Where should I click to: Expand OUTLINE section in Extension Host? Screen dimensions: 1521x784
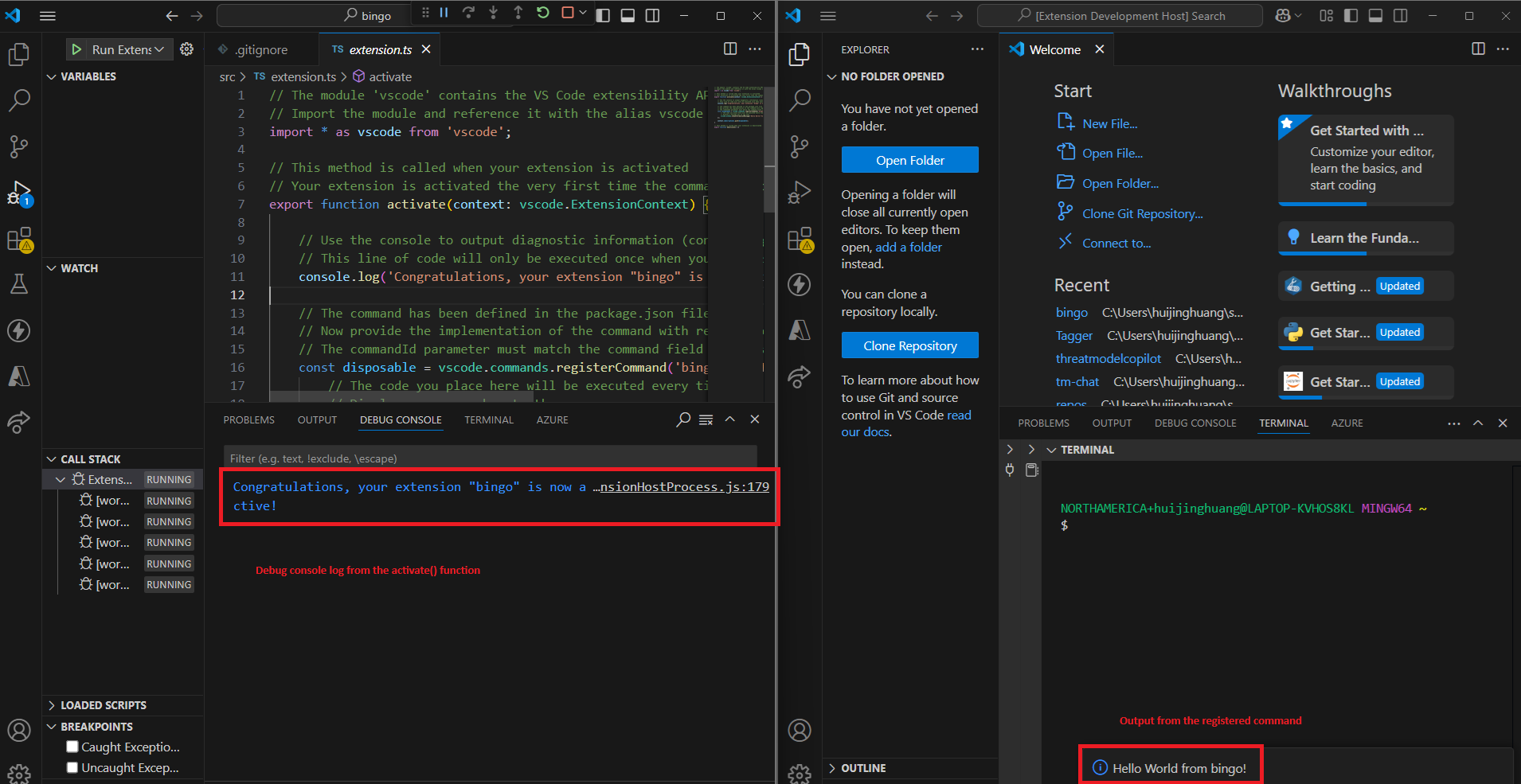[832, 768]
